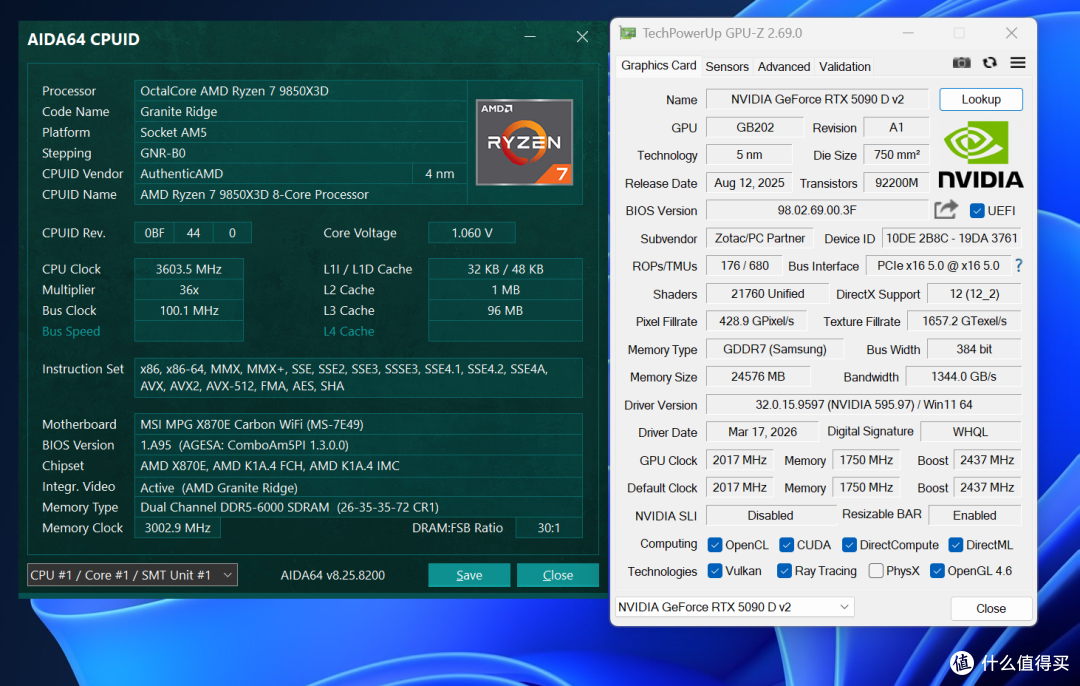The image size is (1080, 686).
Task: Take a GPU-Z screenshot with camera icon
Action: (x=962, y=63)
